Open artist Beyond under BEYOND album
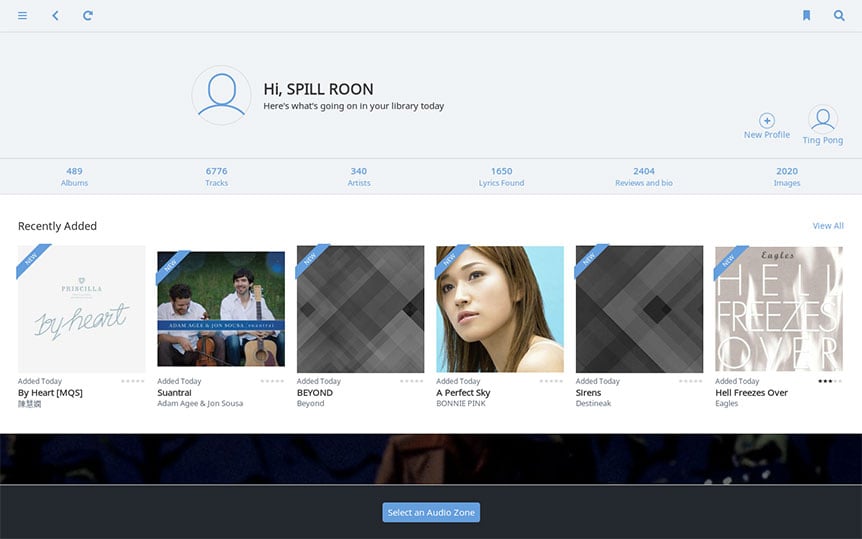 [x=311, y=403]
